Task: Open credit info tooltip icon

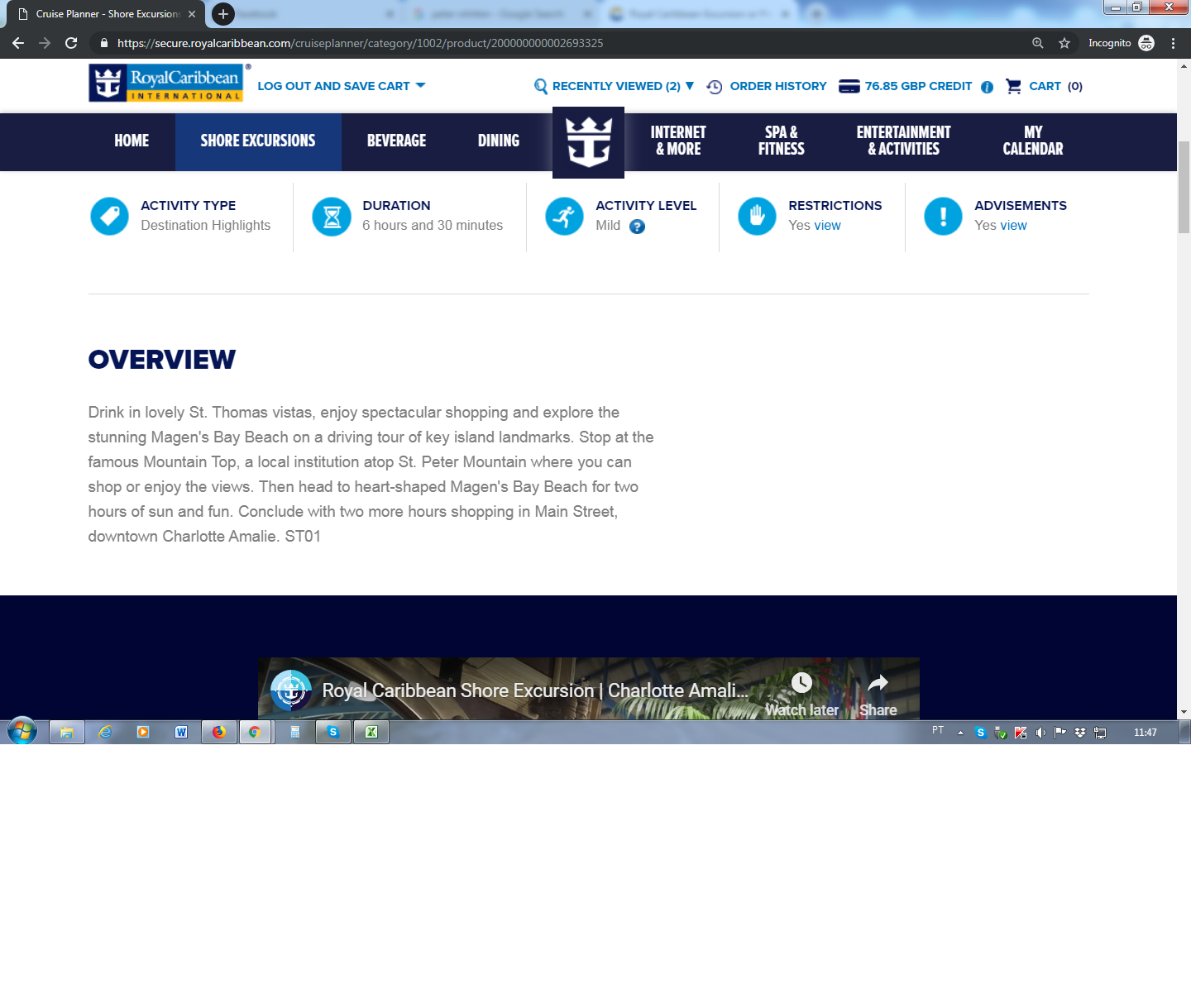Action: click(987, 87)
